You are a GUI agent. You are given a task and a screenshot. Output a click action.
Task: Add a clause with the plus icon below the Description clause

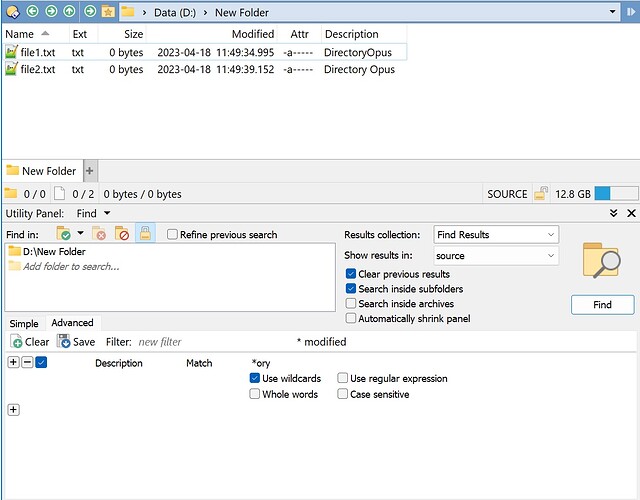pos(13,410)
